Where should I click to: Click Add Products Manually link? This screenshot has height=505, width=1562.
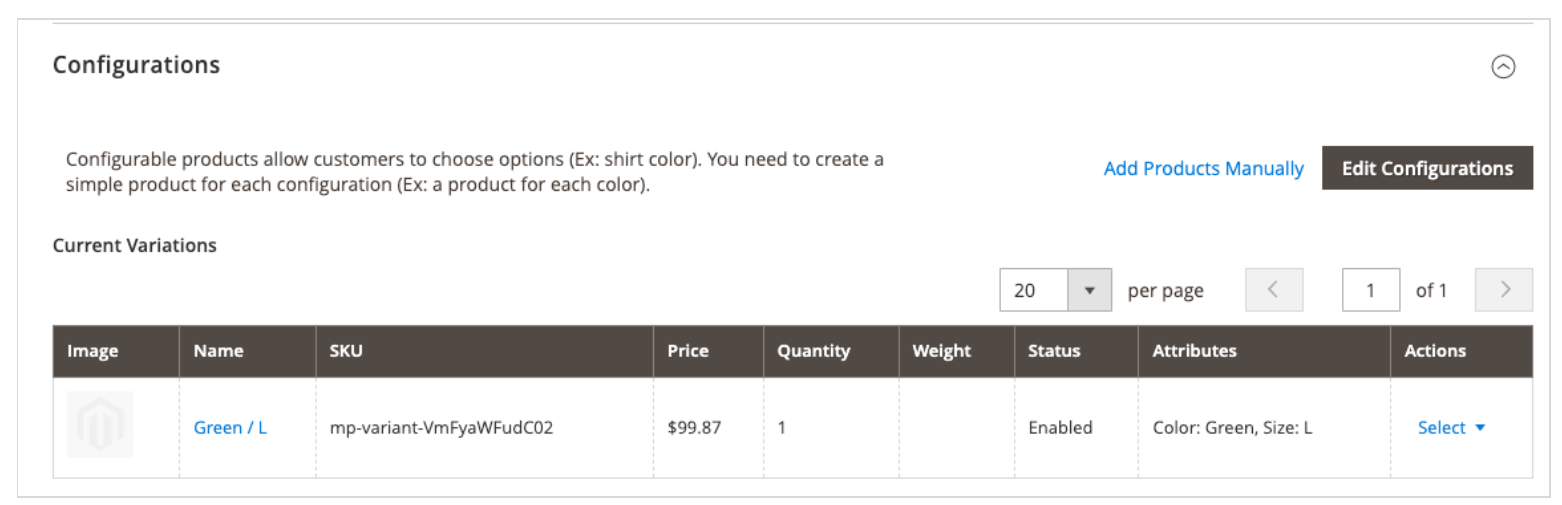point(1203,168)
